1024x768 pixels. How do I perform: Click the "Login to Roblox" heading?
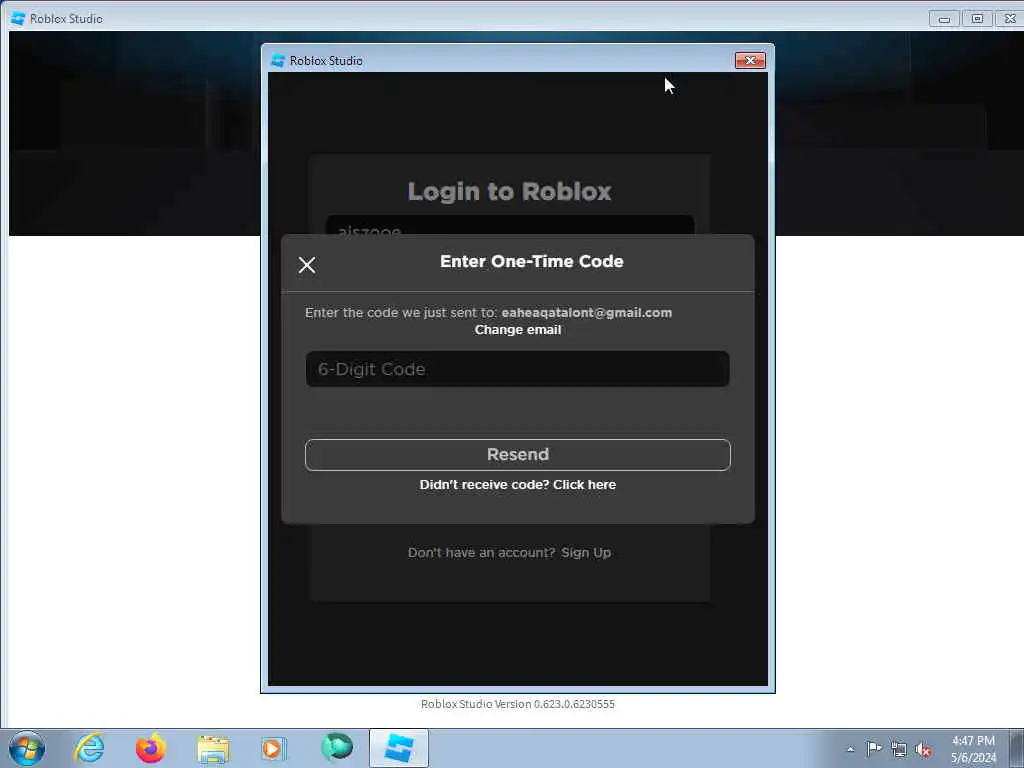(509, 191)
